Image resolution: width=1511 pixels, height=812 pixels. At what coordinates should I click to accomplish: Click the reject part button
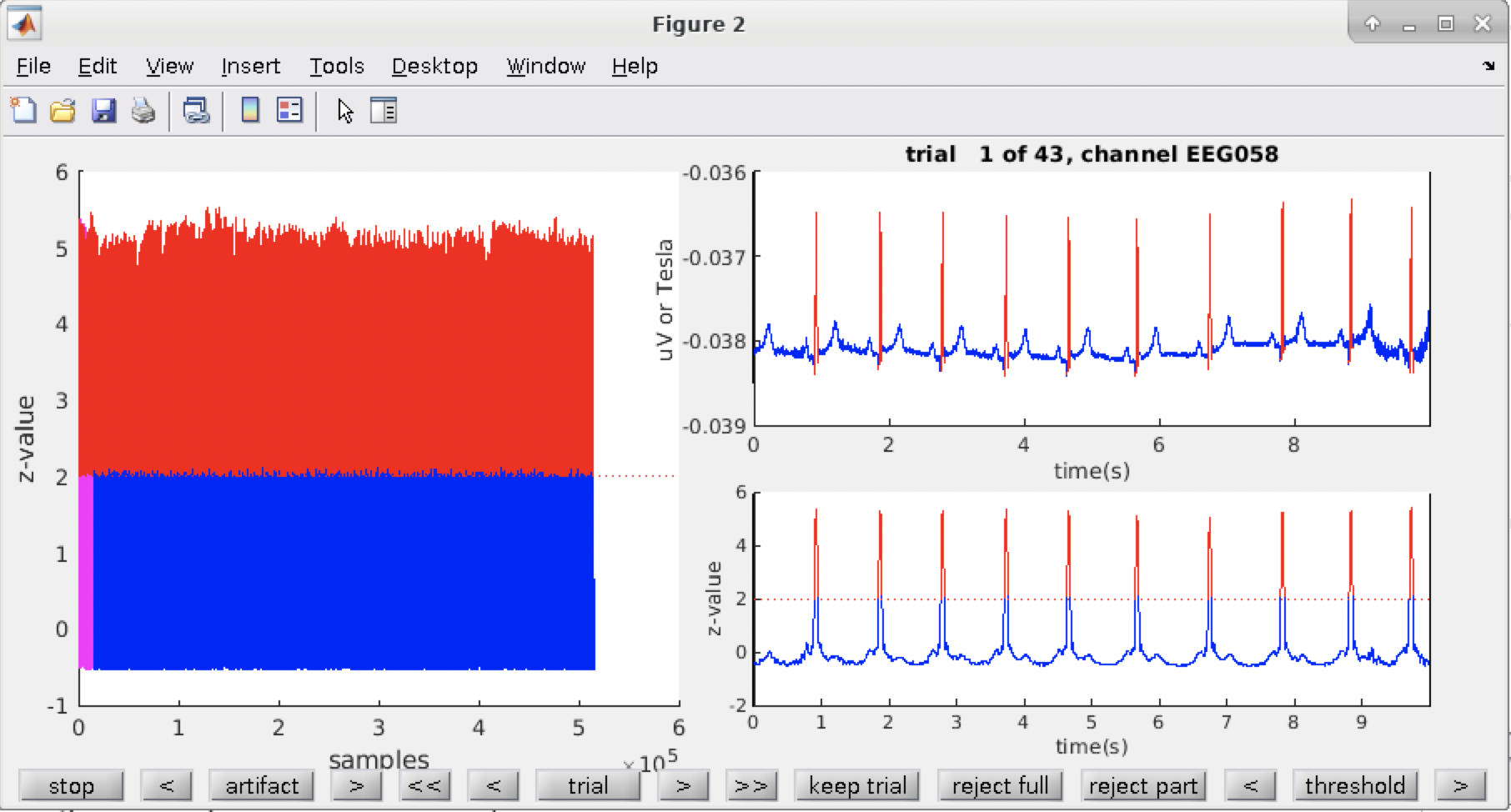[1143, 785]
